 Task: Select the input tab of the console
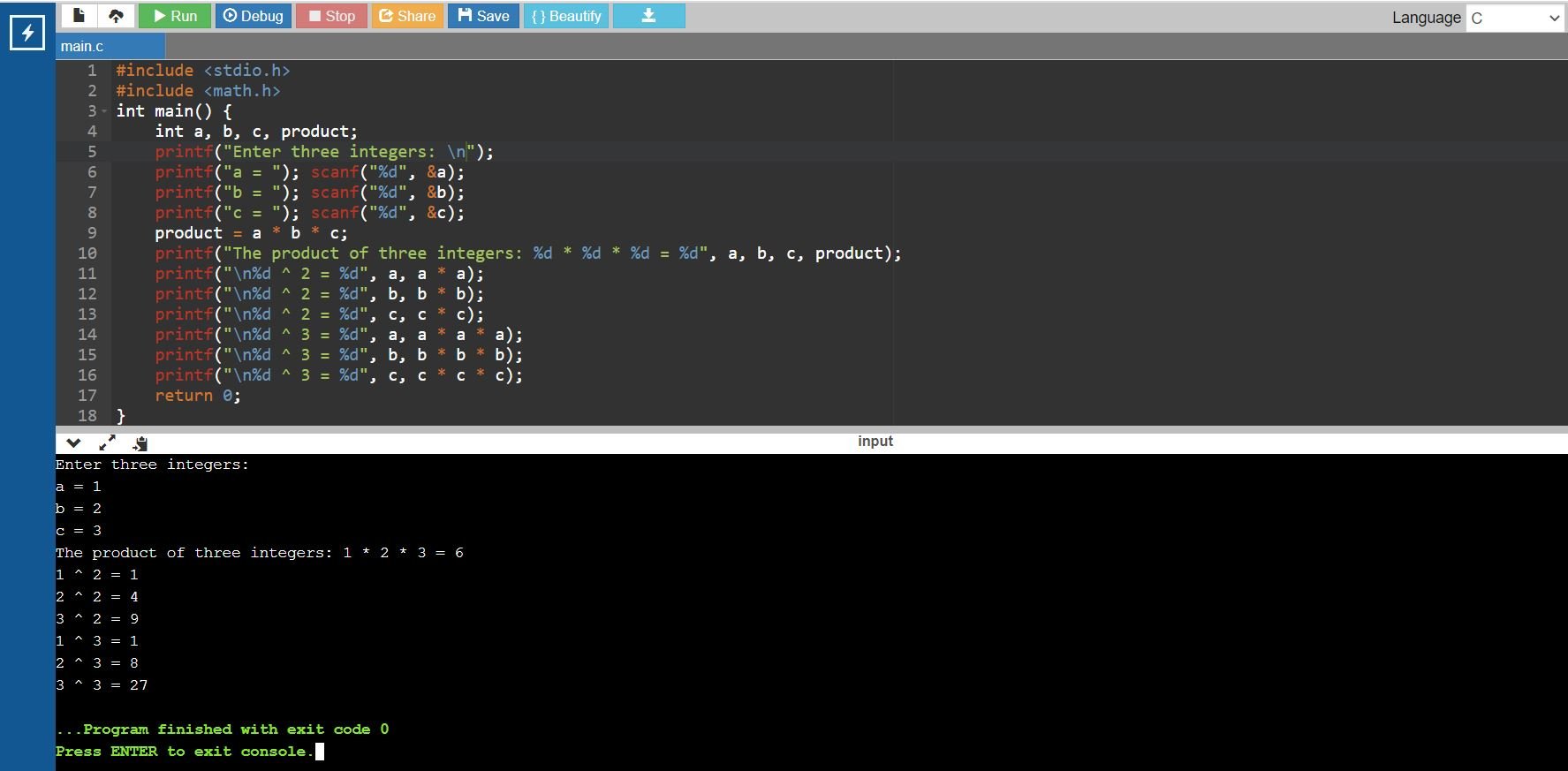click(x=875, y=441)
